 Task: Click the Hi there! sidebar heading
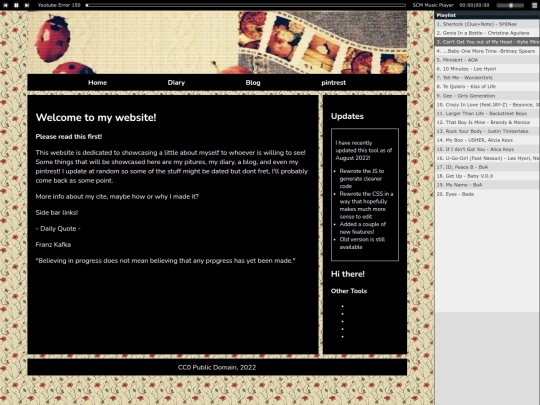point(347,274)
